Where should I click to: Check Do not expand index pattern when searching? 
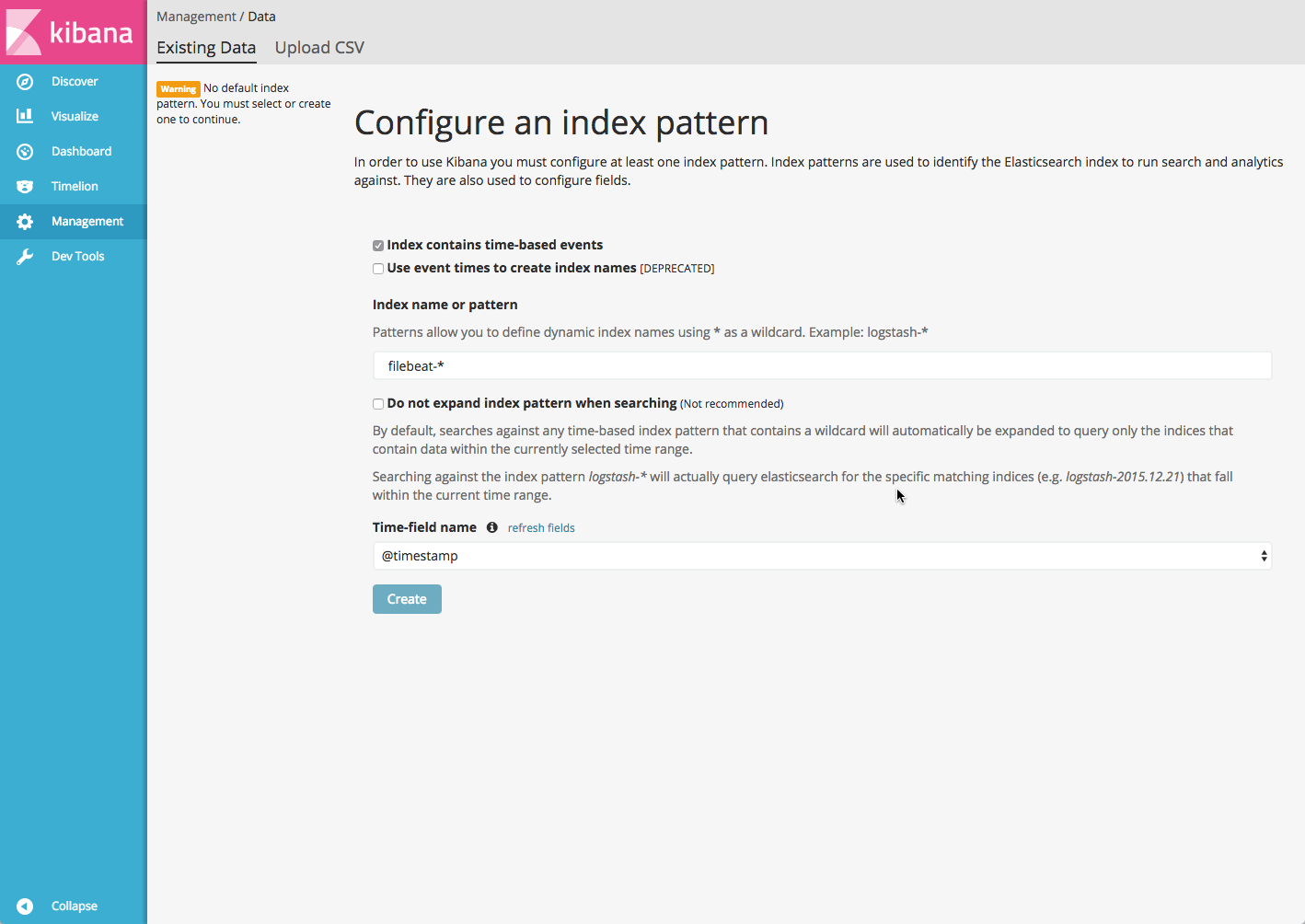pos(378,404)
